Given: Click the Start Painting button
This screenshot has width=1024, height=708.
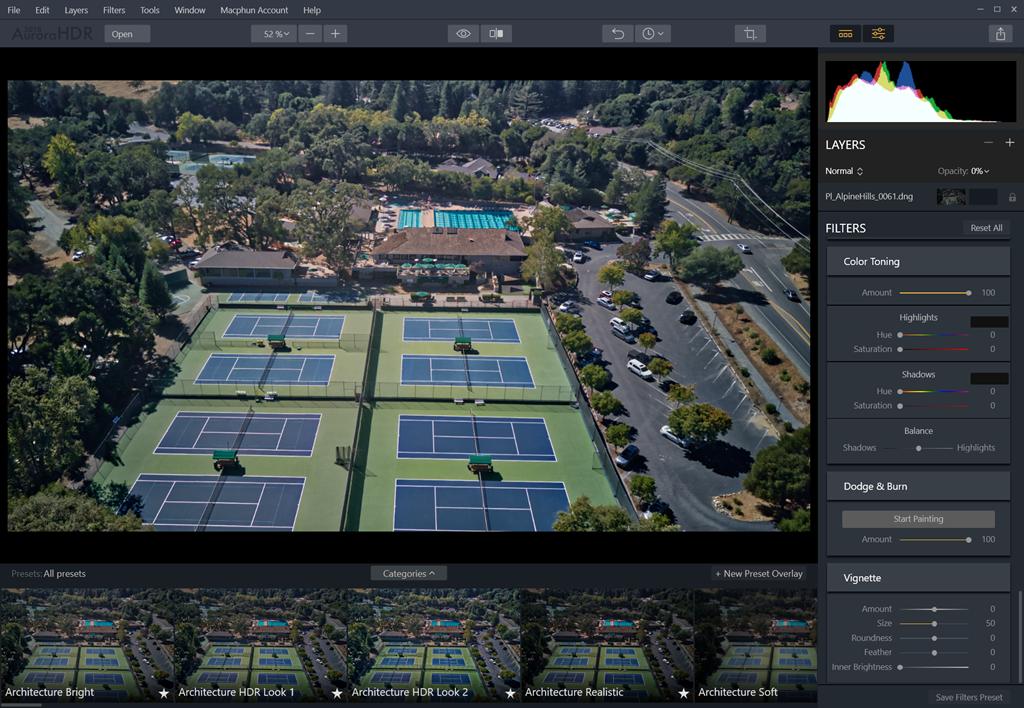Looking at the screenshot, I should pyautogui.click(x=916, y=518).
